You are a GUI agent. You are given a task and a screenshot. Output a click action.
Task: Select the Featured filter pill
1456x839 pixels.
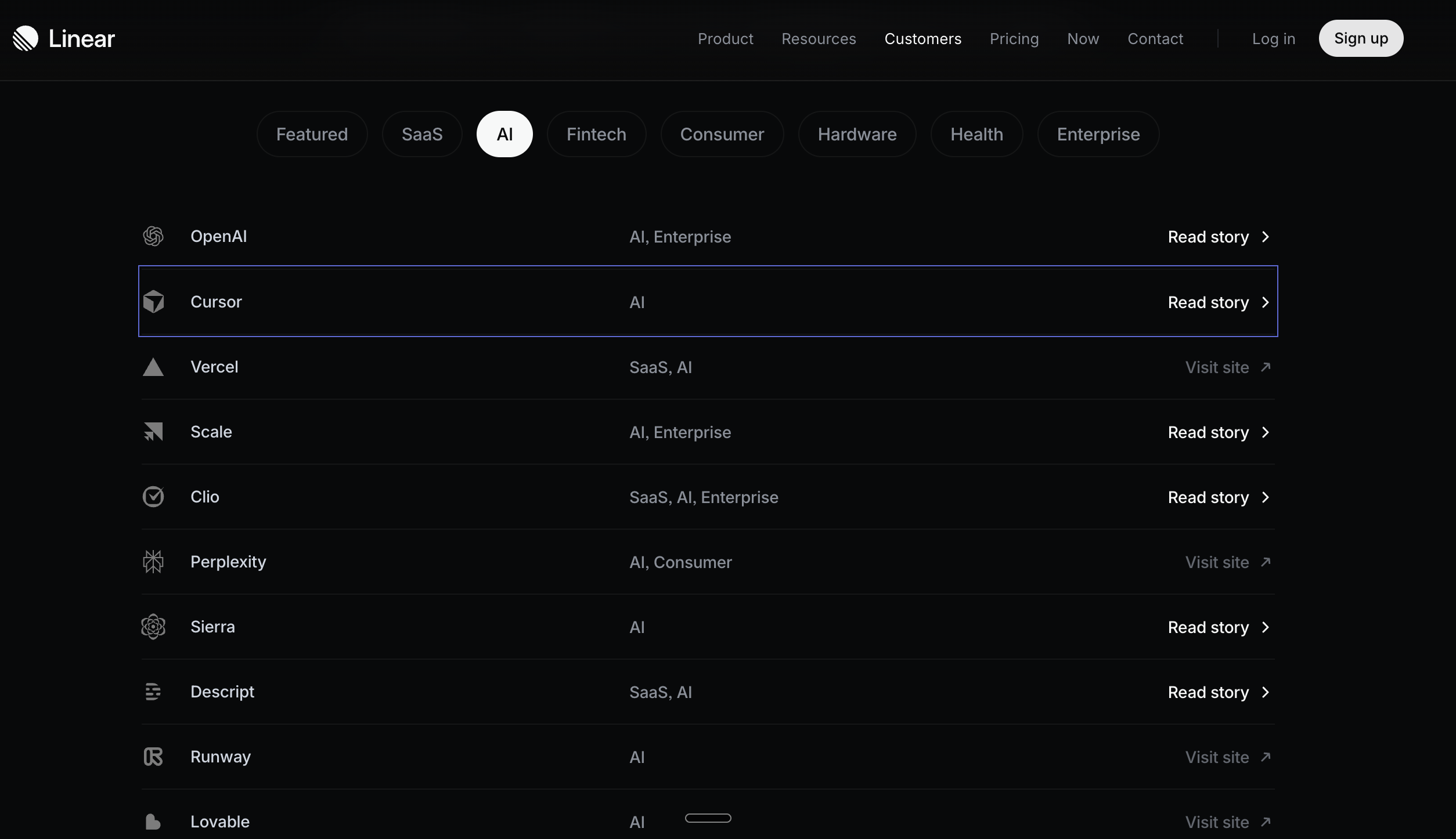click(312, 134)
